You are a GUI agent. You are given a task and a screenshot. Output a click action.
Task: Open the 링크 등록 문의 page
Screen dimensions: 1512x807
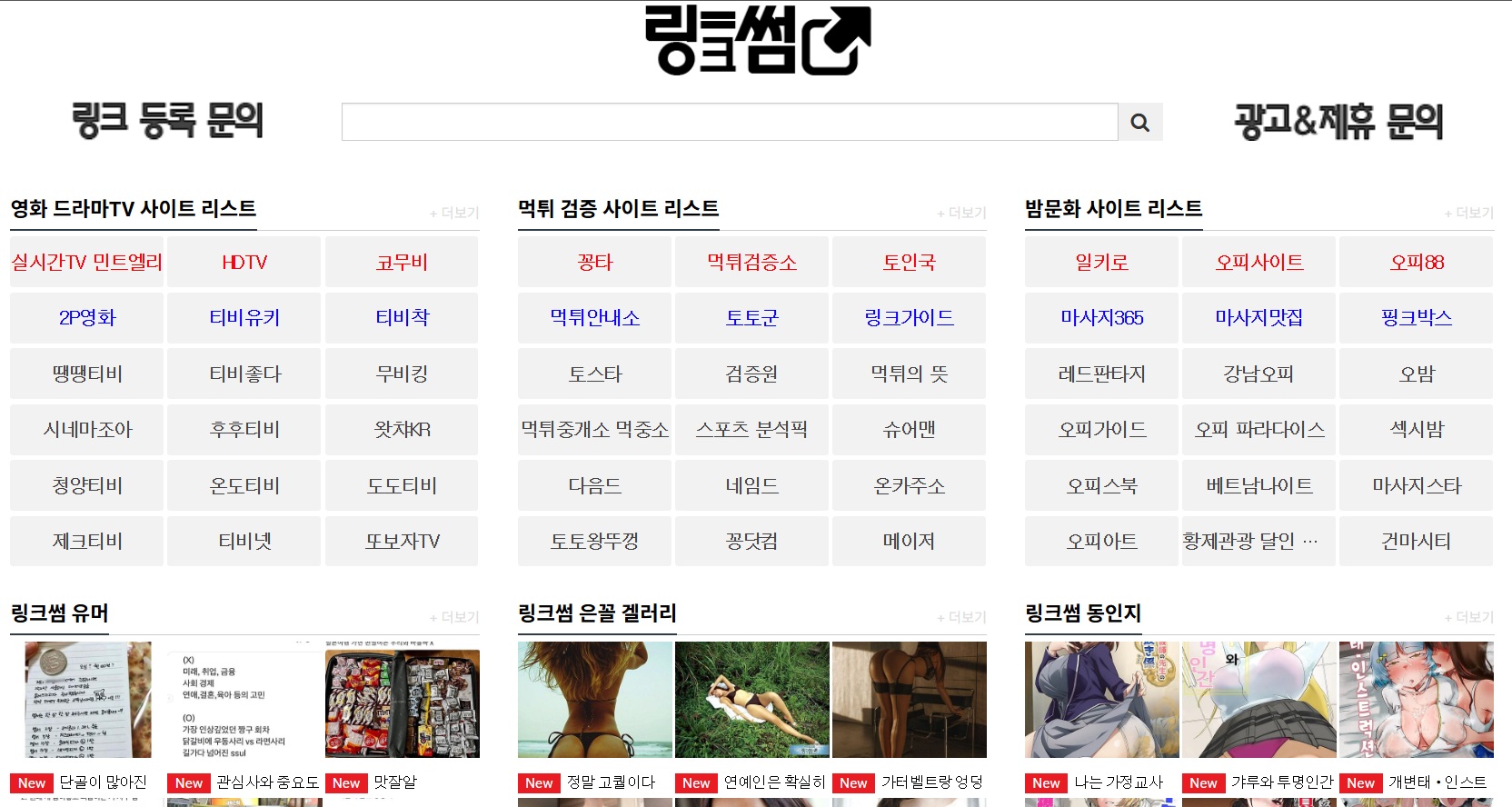168,121
